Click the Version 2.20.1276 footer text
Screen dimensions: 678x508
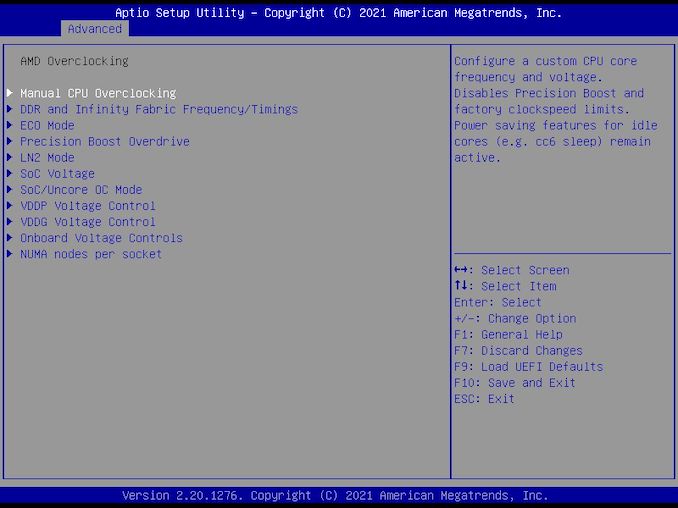point(335,495)
